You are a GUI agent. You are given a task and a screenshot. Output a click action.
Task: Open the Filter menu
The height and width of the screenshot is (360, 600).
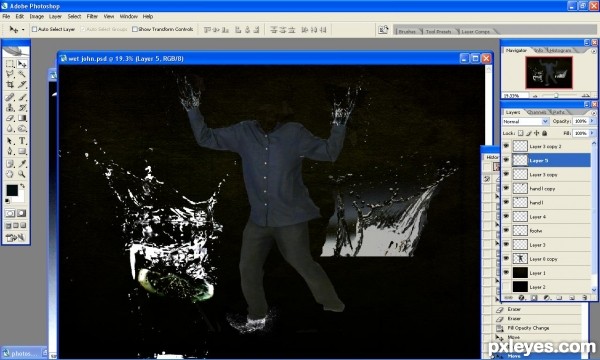click(x=92, y=16)
